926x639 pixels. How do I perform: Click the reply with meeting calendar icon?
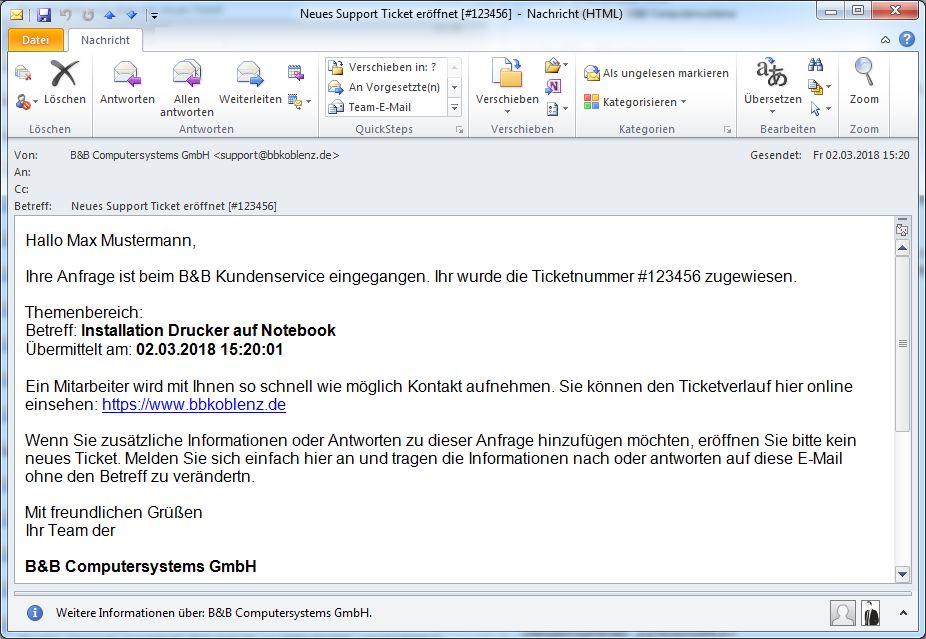pos(295,73)
